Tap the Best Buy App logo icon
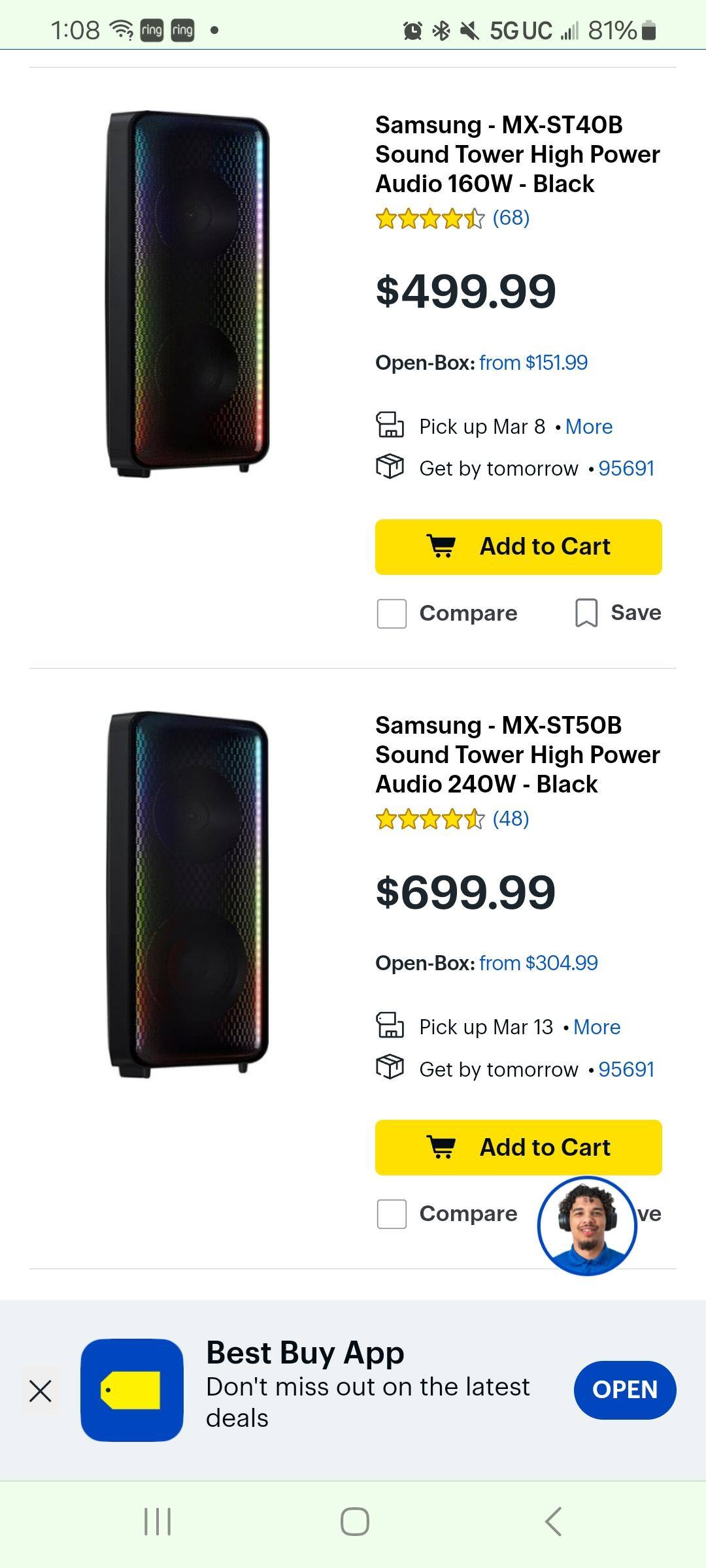706x1568 pixels. pyautogui.click(x=132, y=1390)
